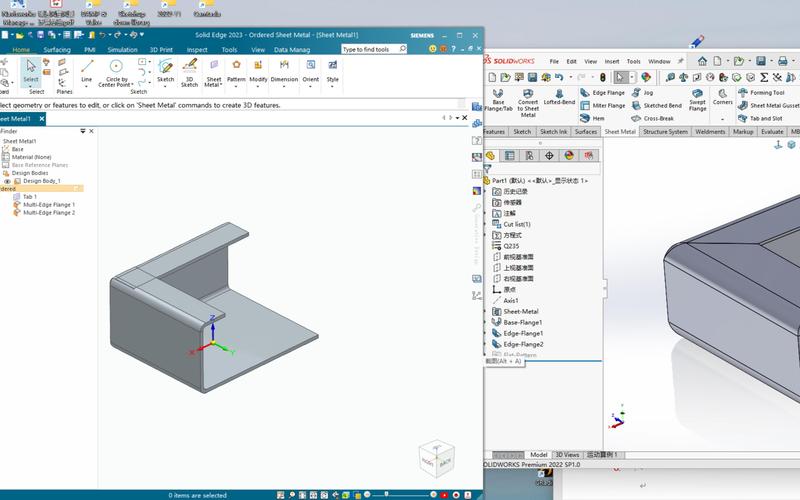Click the Jog tool in SolidWorks
Viewport: 800px width, 500px height.
point(643,92)
